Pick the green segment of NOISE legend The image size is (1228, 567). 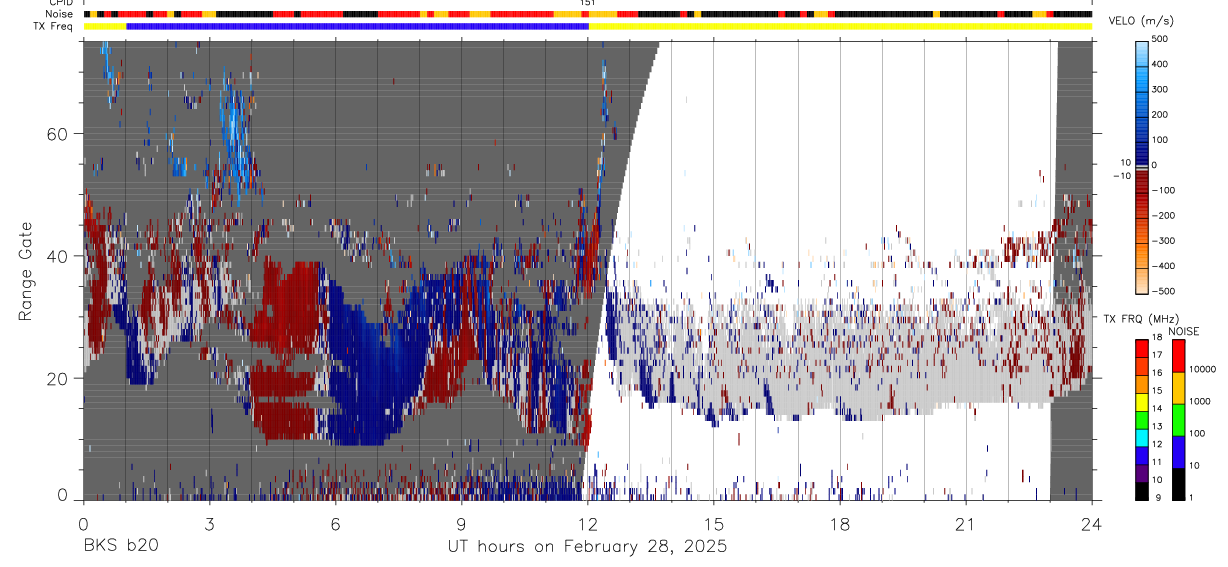click(x=1178, y=419)
